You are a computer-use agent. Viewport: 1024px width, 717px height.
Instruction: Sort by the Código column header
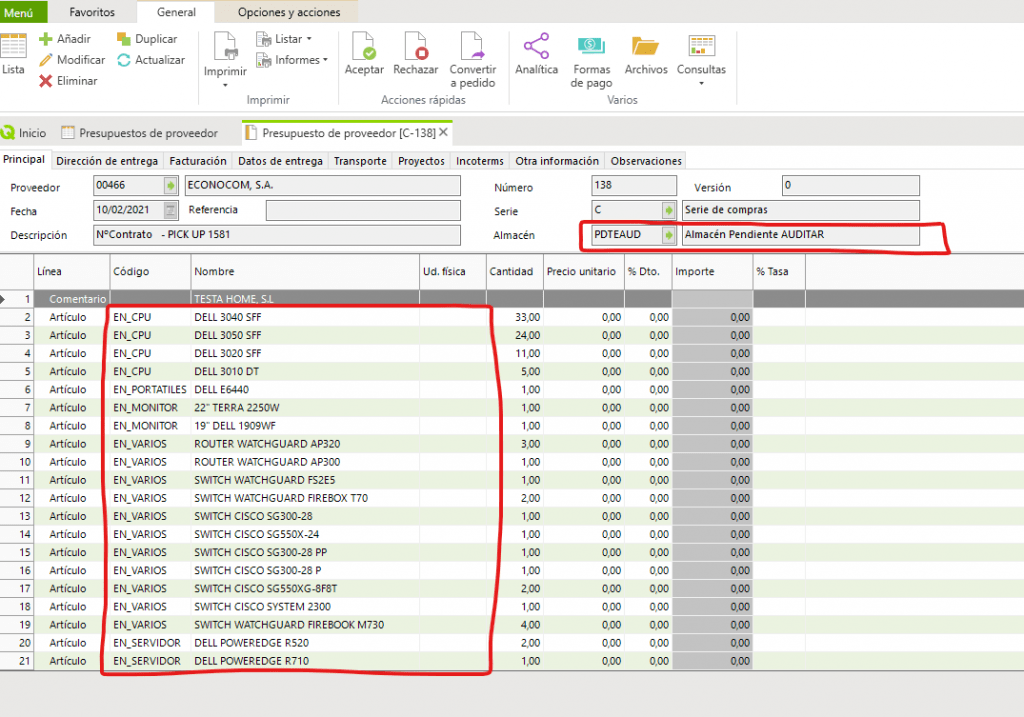pos(150,272)
